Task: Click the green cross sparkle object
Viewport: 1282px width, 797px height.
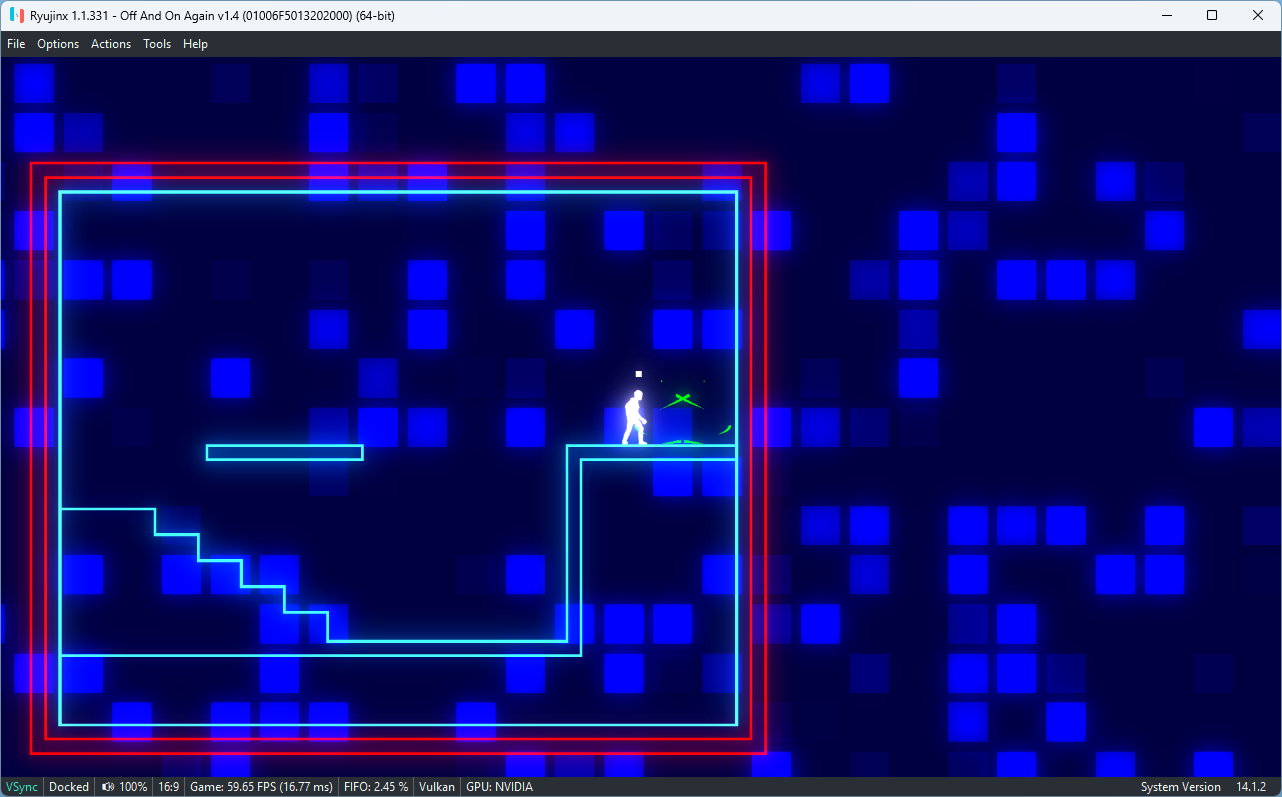Action: pos(683,401)
